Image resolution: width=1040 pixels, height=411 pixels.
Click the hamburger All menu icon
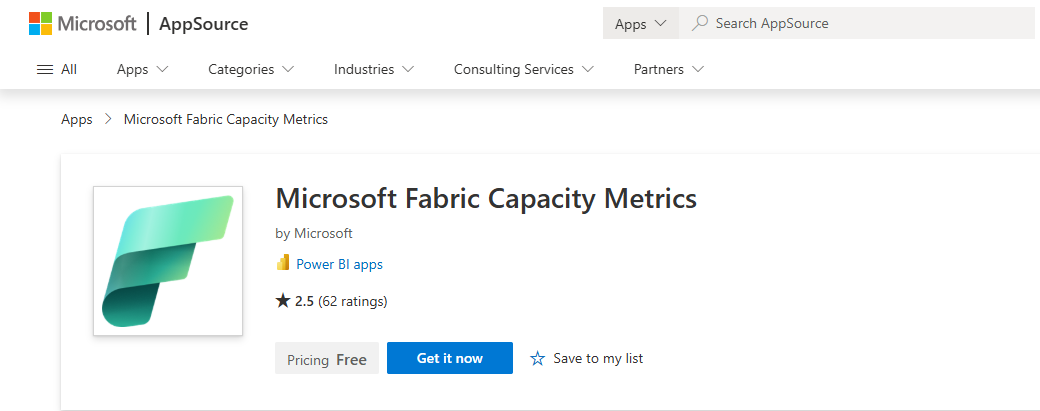coord(44,70)
